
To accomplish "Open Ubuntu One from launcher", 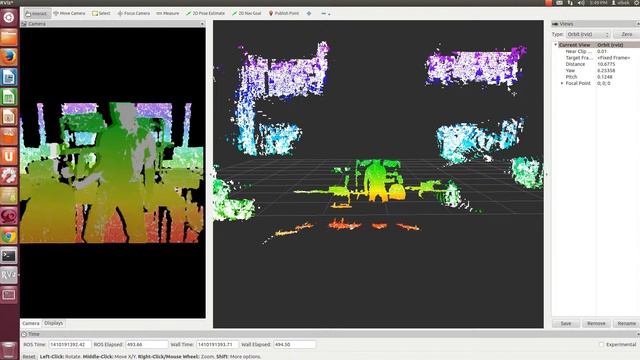I will [9, 156].
